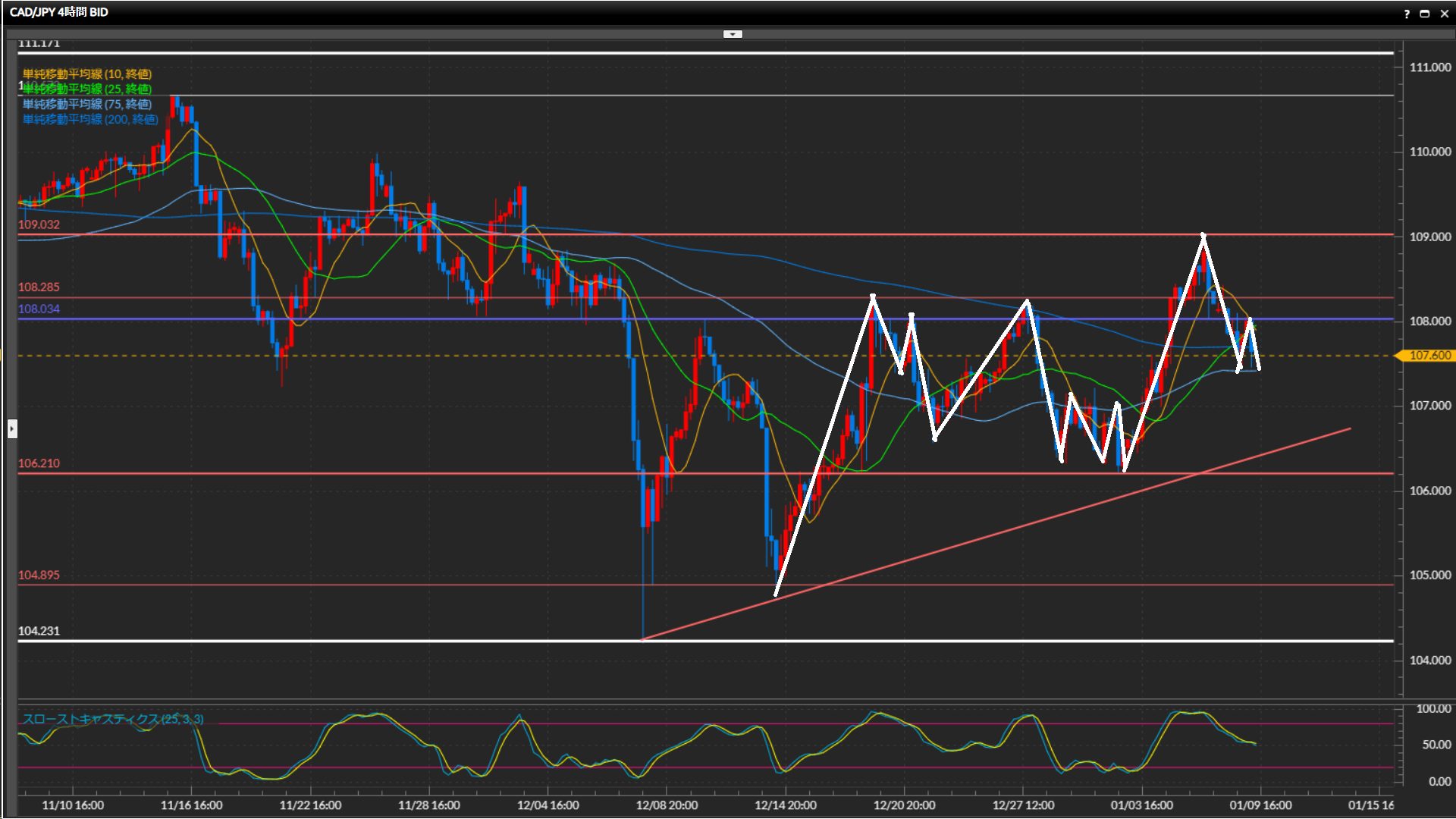Click the CAD/JPY 4時間 BID title
This screenshot has height=819, width=1456.
tap(59, 12)
